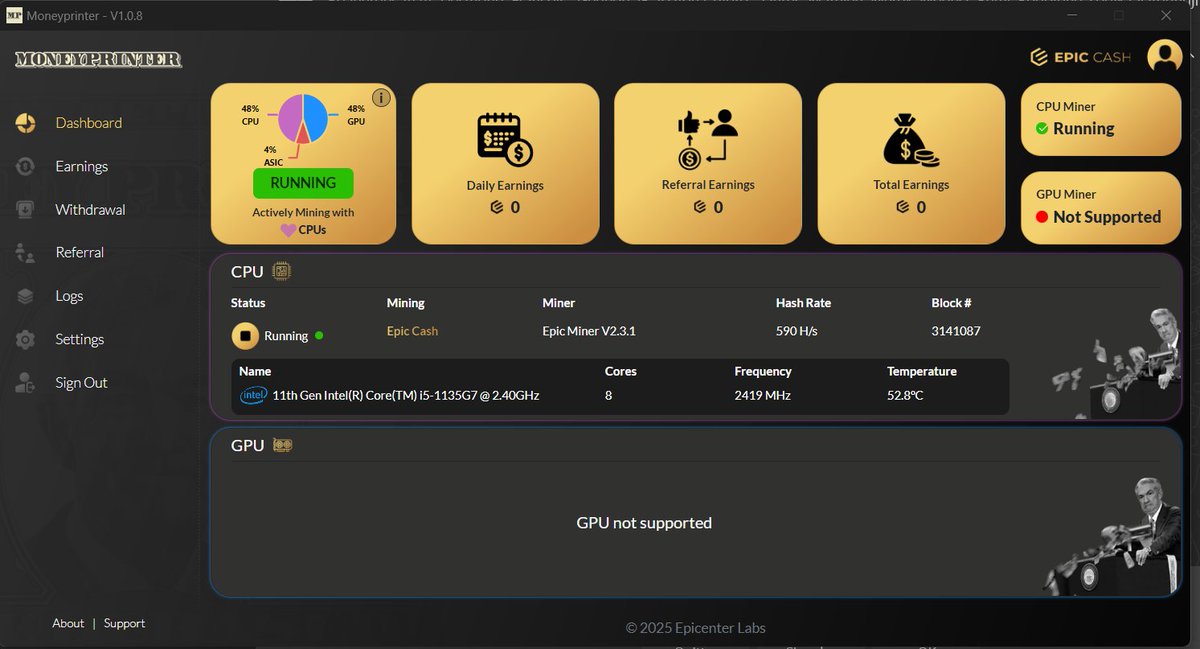Click the info icon on mining card
1200x649 pixels.
381,97
